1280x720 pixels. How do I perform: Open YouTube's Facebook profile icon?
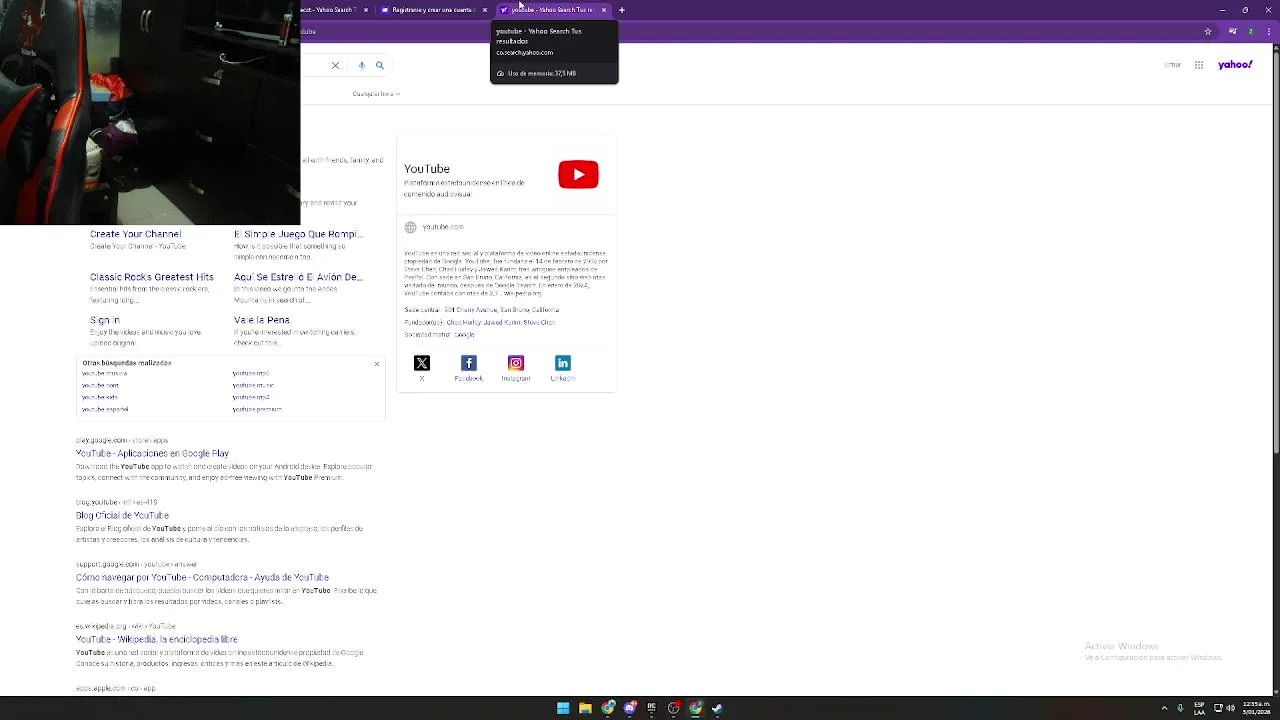pos(469,363)
